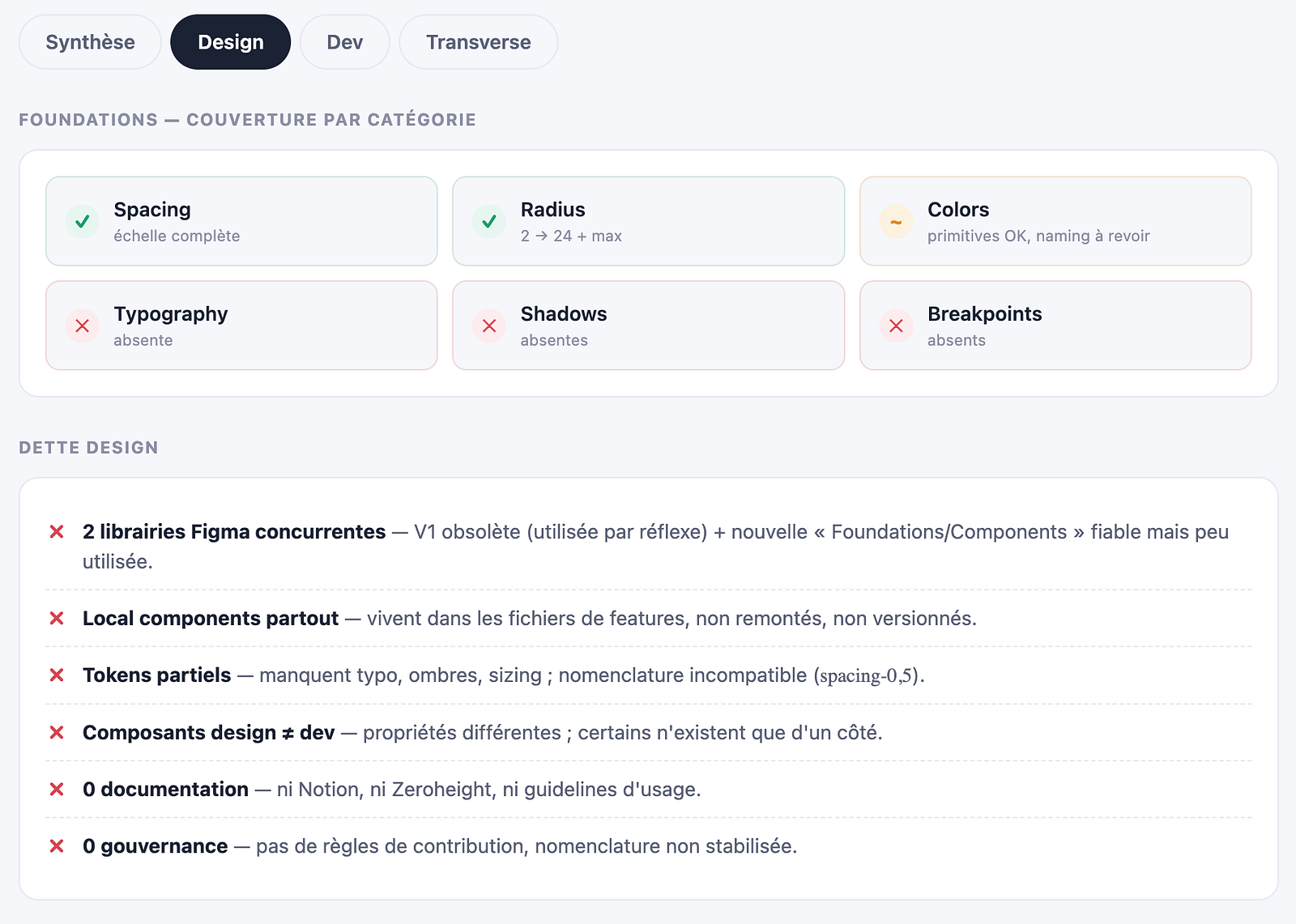Click the Spacing card title
Screen dimensions: 1296x924
click(x=152, y=210)
